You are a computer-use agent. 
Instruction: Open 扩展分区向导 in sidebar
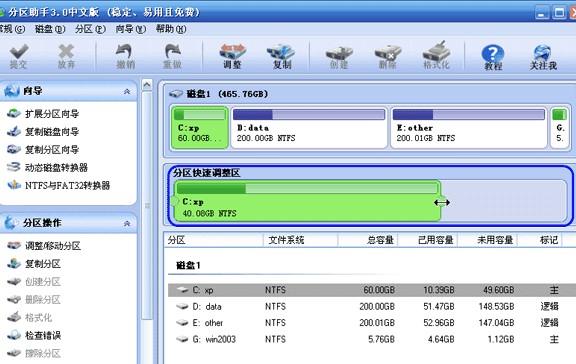coord(43,114)
